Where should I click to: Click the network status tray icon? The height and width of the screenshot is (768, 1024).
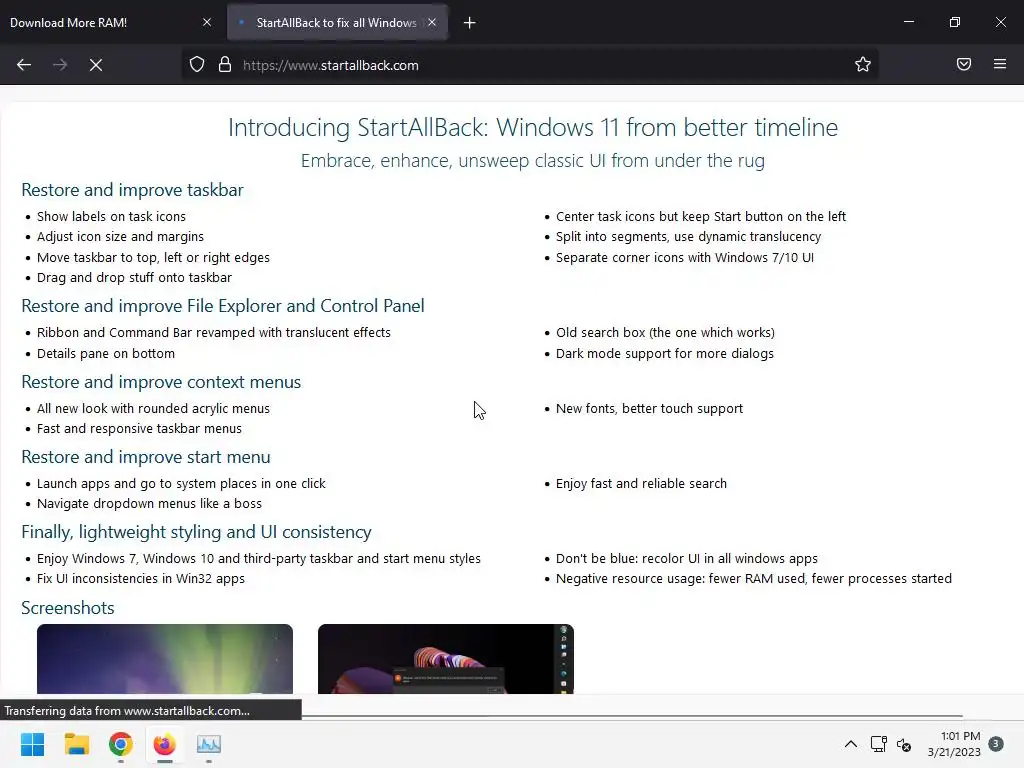pyautogui.click(x=878, y=744)
